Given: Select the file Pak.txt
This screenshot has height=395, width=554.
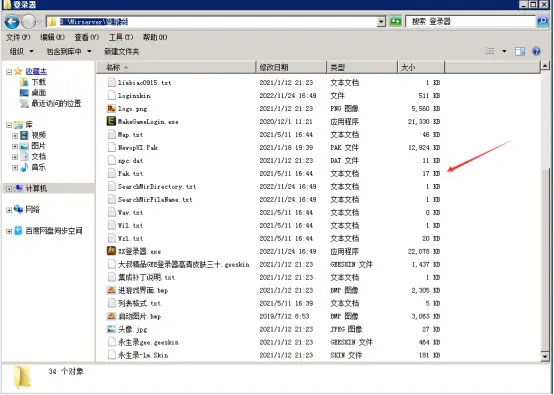Looking at the screenshot, I should tap(130, 173).
